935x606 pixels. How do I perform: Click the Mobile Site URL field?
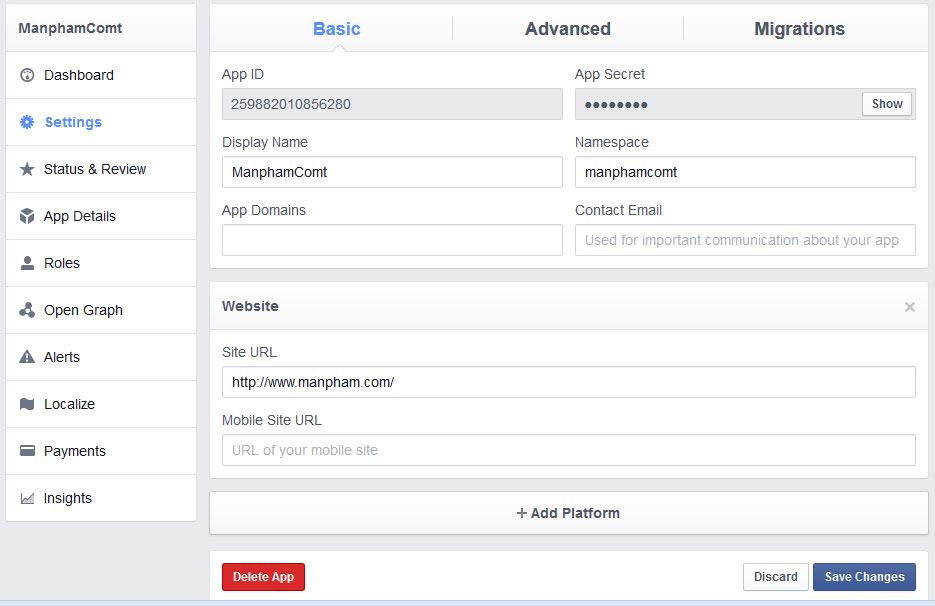point(568,450)
